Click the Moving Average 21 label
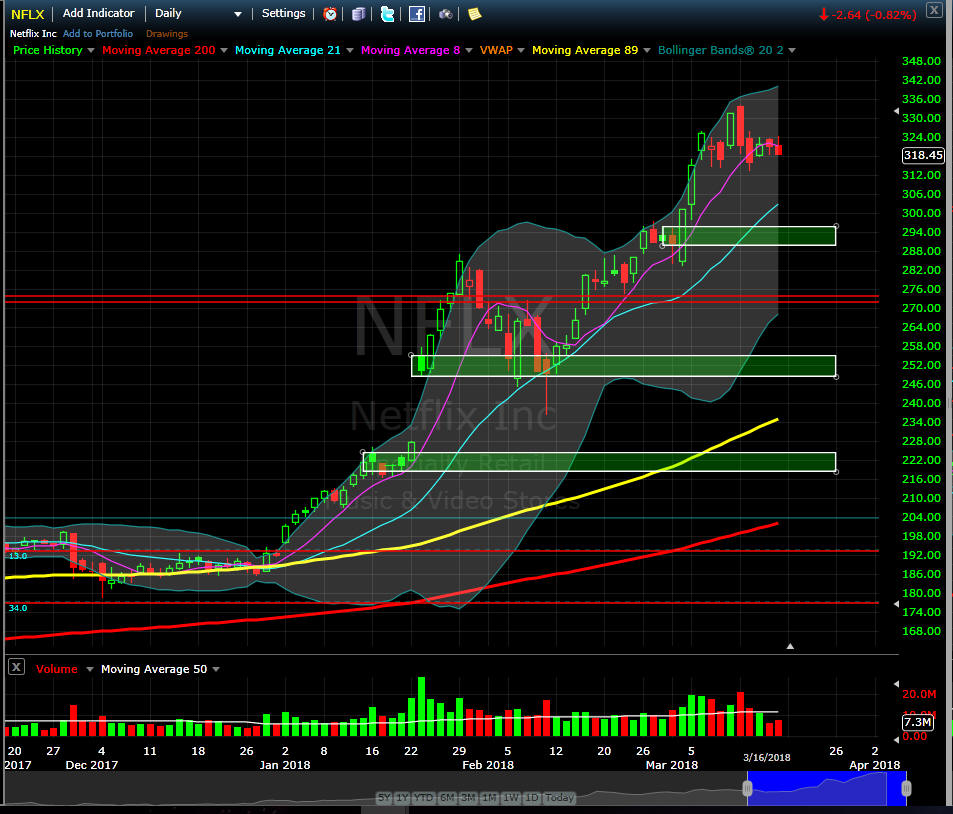The image size is (953, 814). coord(287,50)
